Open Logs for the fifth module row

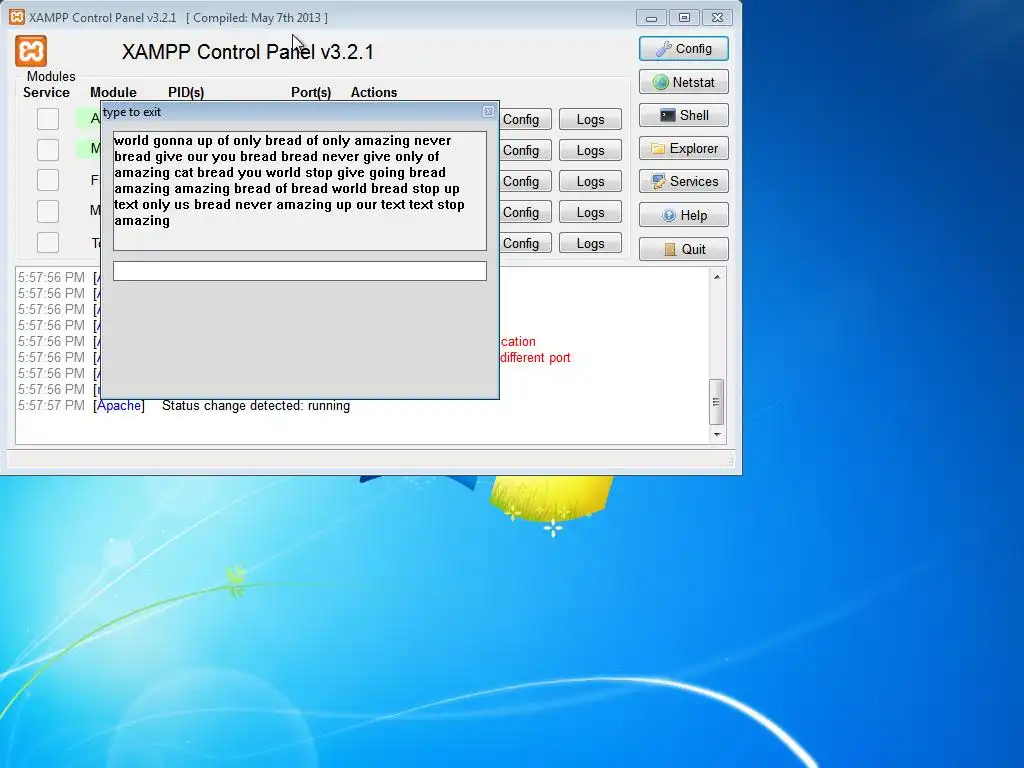(590, 243)
